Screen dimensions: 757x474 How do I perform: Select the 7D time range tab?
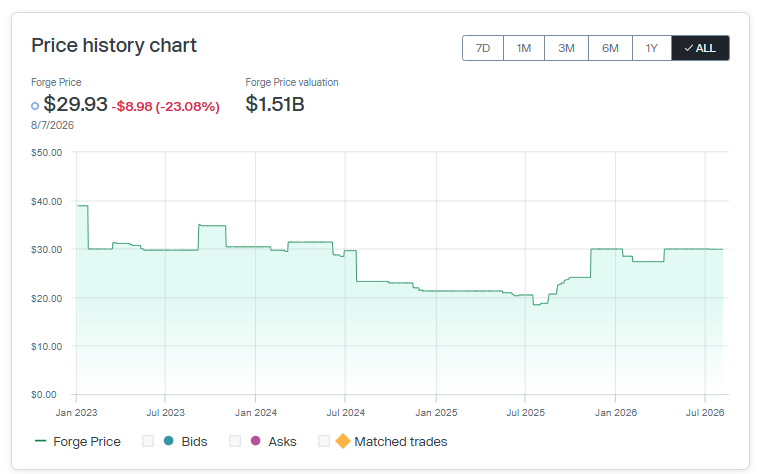pyautogui.click(x=483, y=48)
